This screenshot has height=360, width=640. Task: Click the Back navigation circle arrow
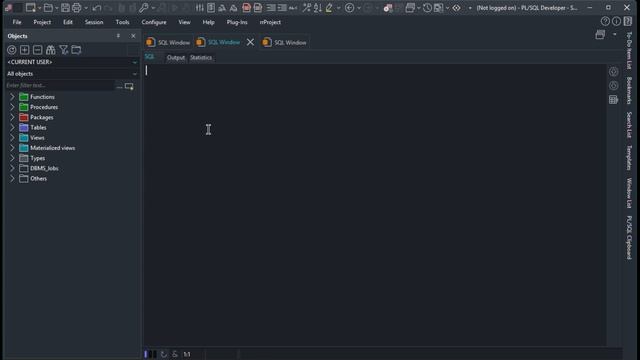click(x=349, y=8)
